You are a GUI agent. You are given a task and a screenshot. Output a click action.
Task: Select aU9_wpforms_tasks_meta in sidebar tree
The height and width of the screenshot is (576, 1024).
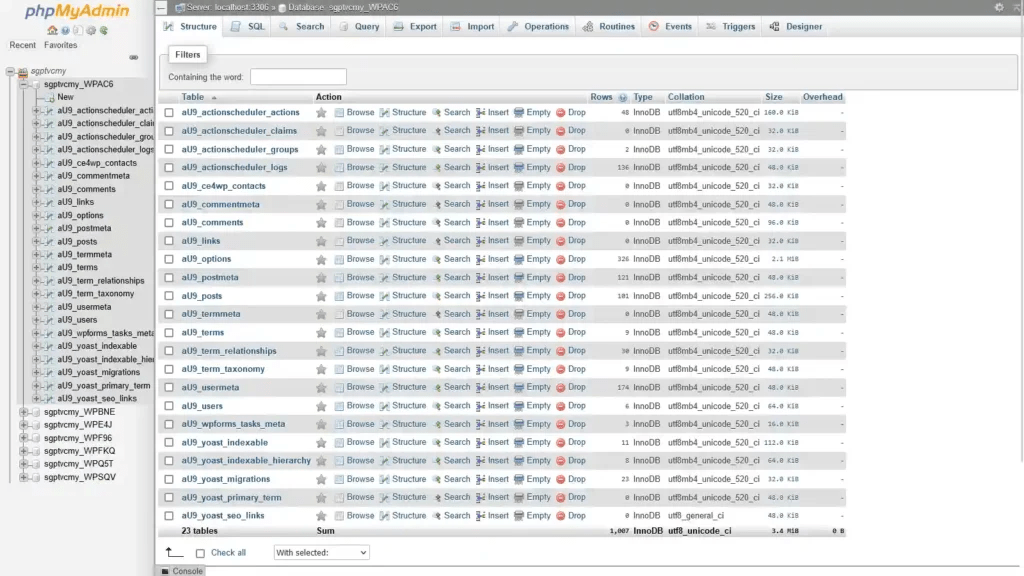(x=105, y=333)
